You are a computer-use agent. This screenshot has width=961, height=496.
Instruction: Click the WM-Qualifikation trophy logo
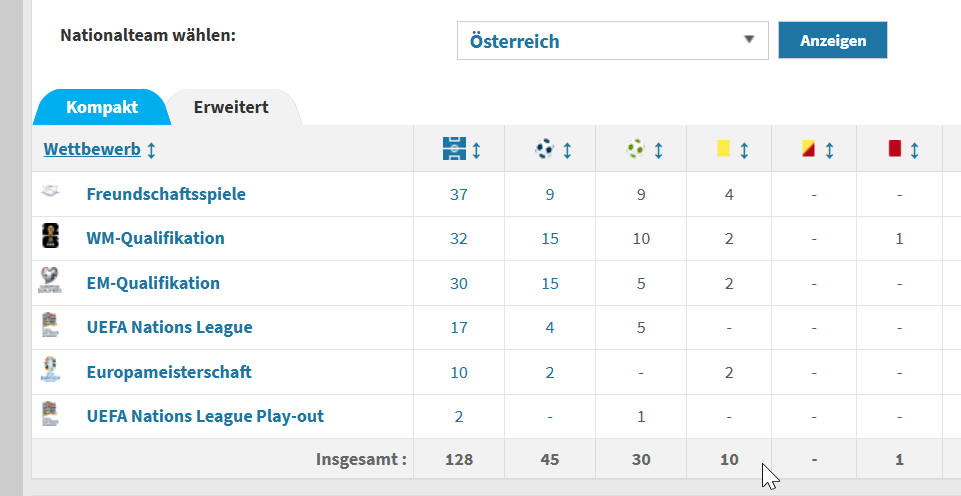click(50, 238)
